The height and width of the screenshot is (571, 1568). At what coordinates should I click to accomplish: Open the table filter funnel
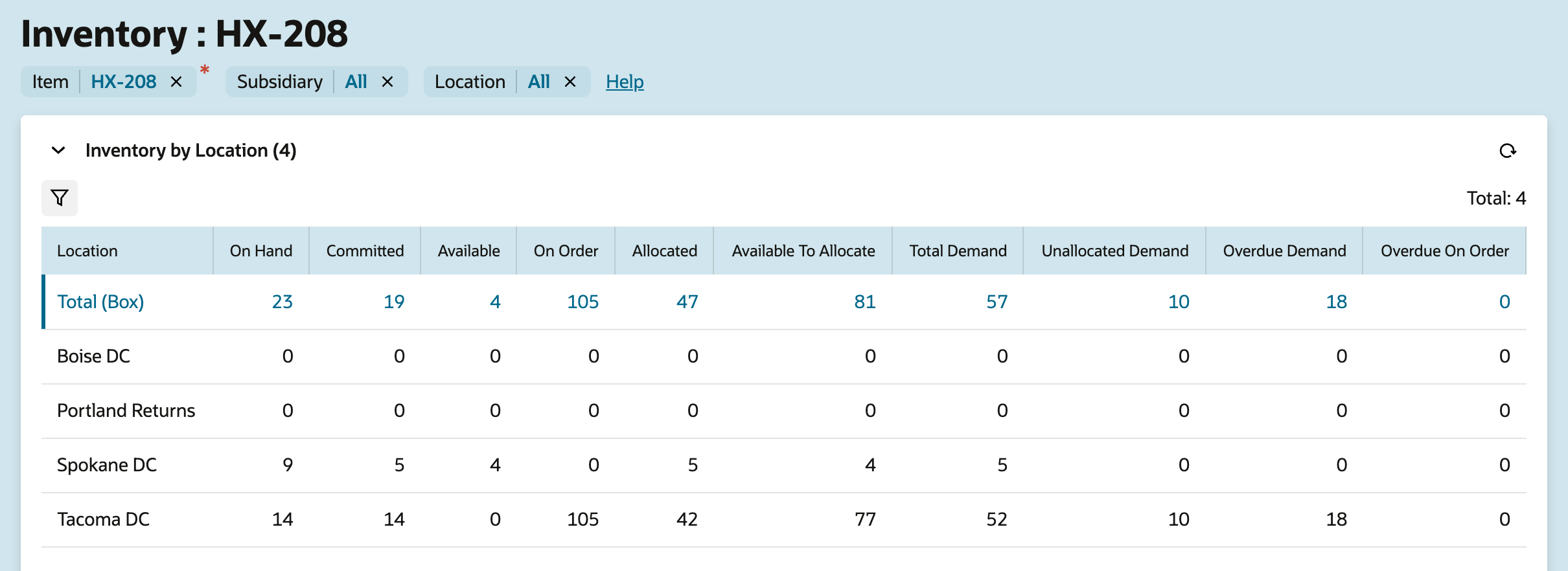click(60, 198)
